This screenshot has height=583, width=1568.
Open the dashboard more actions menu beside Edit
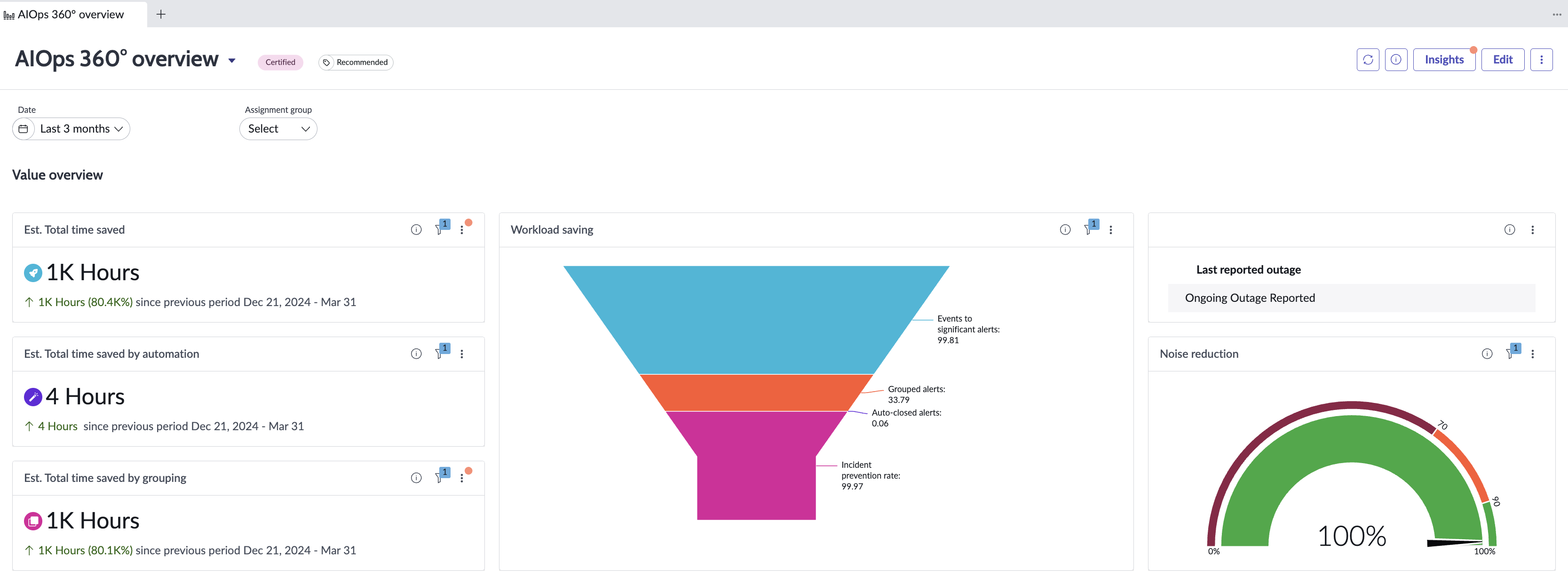pos(1541,60)
